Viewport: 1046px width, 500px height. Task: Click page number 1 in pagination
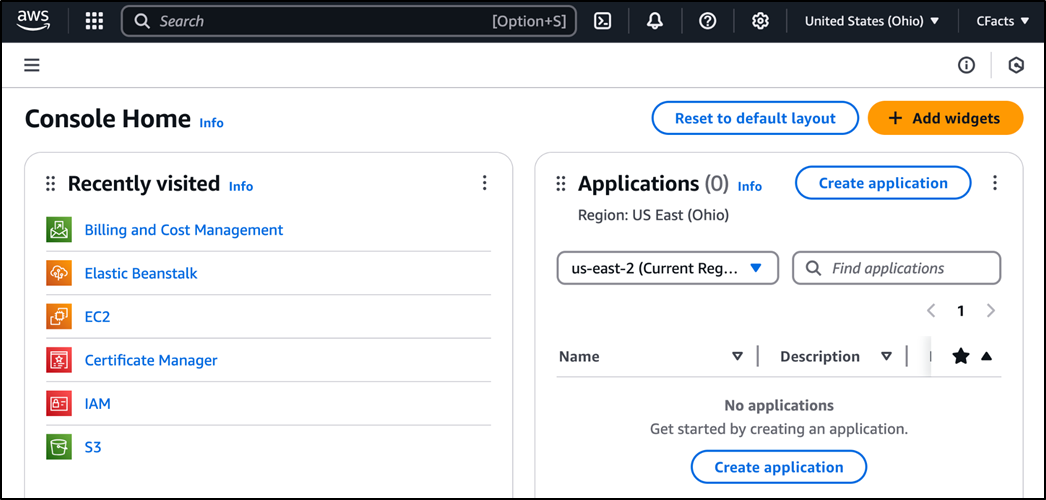[961, 311]
